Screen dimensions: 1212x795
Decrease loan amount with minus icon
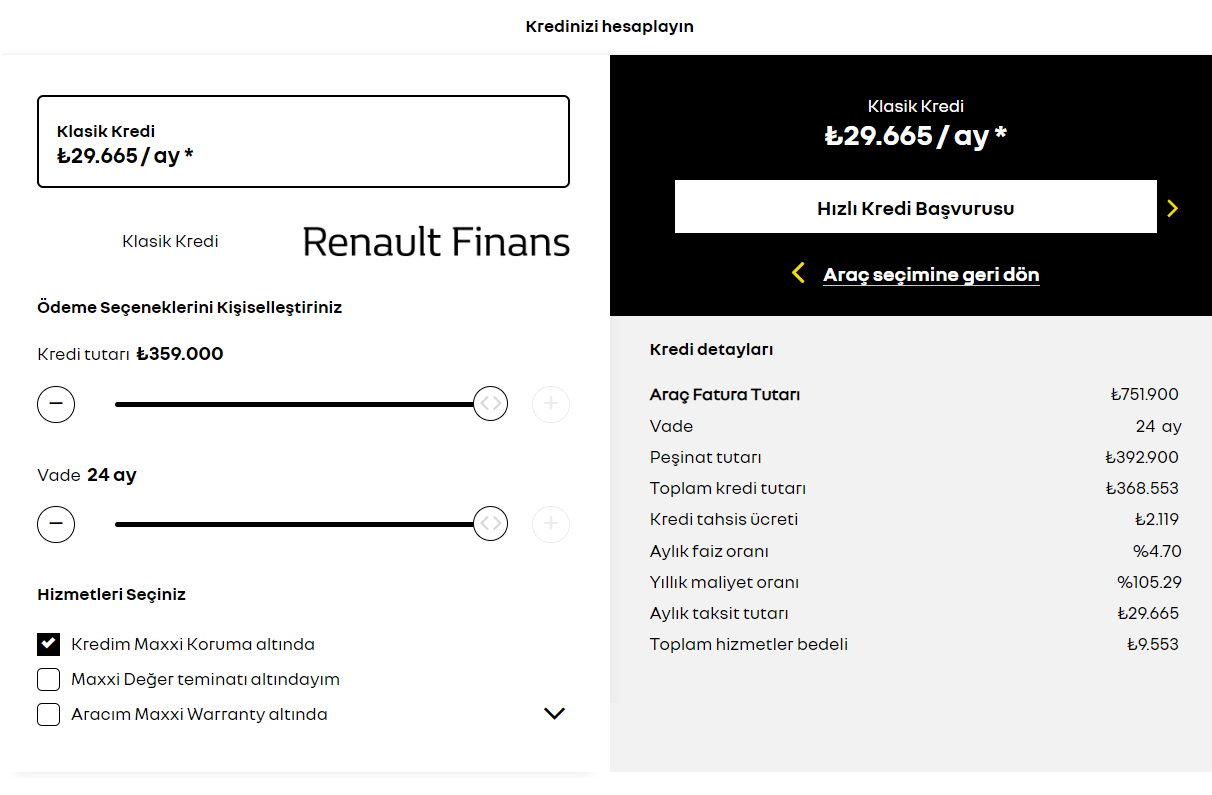pyautogui.click(x=56, y=404)
